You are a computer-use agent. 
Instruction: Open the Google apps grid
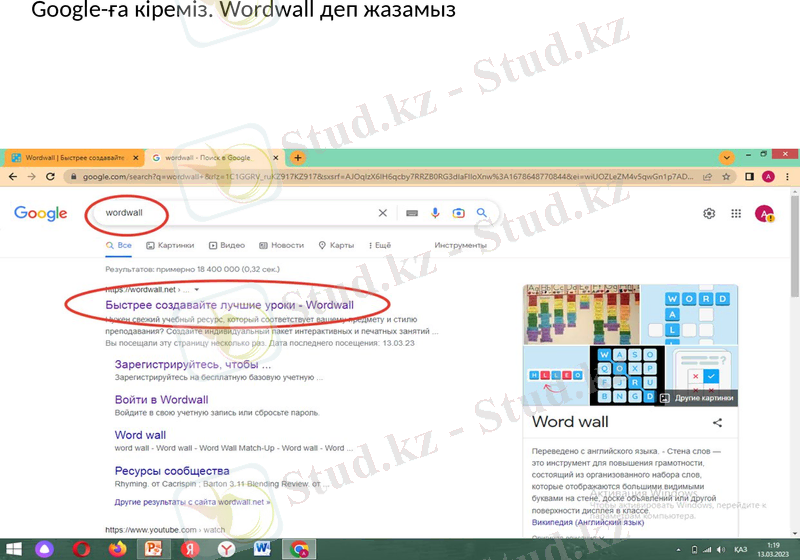736,214
